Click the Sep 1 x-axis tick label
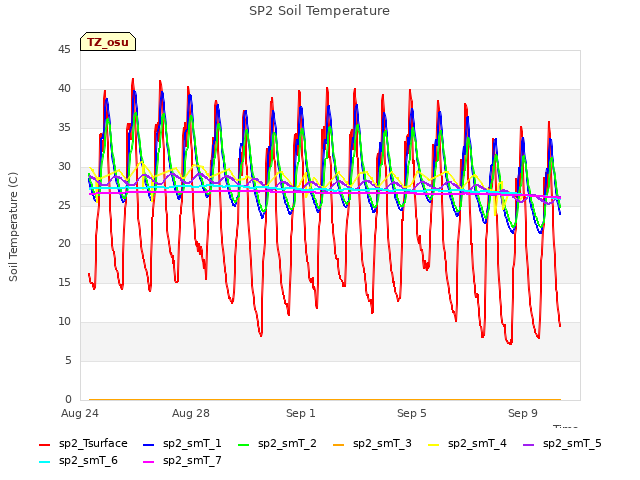Viewport: 640px width, 480px height. pos(301,413)
